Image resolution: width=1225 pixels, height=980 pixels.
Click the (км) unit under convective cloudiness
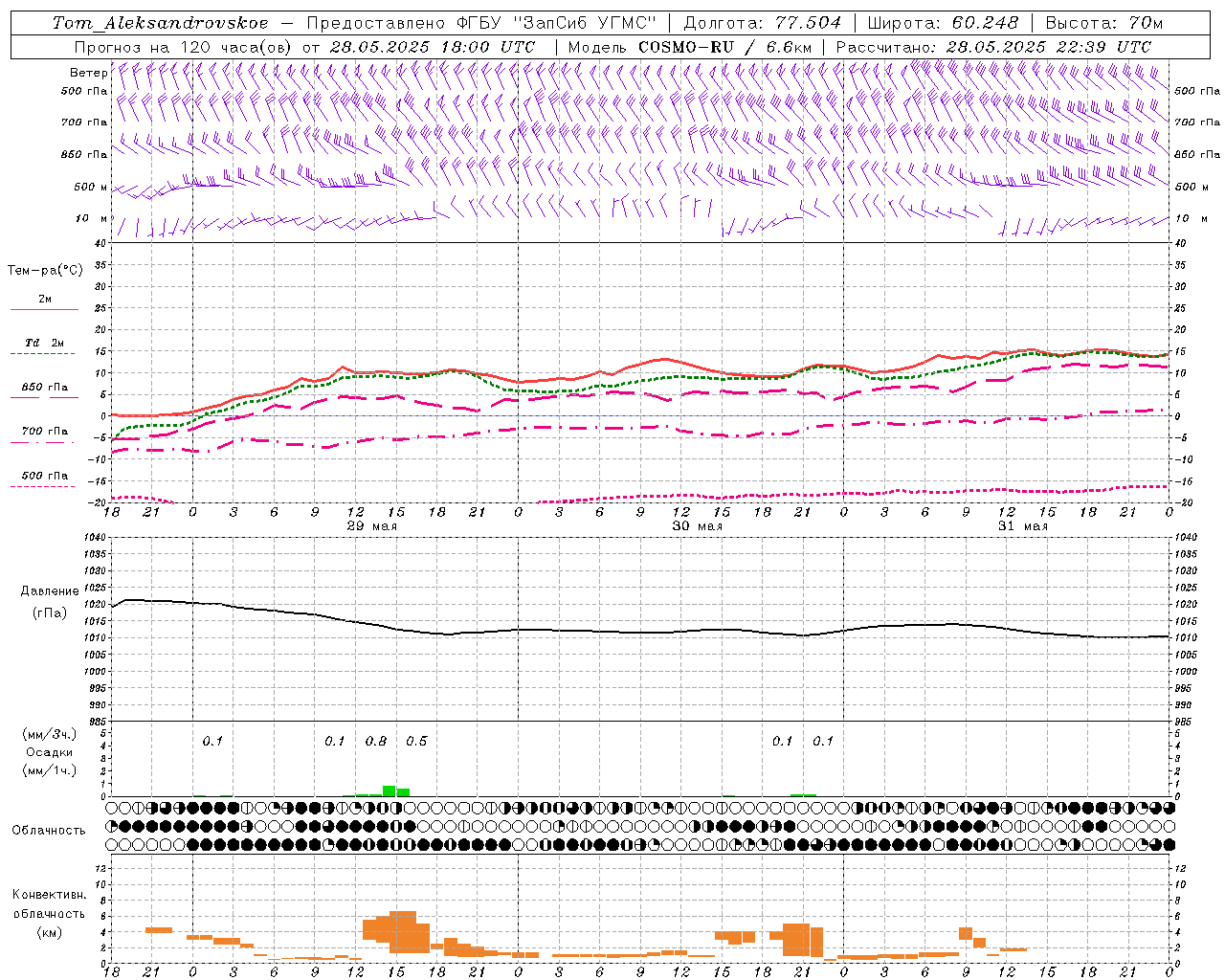(49, 932)
